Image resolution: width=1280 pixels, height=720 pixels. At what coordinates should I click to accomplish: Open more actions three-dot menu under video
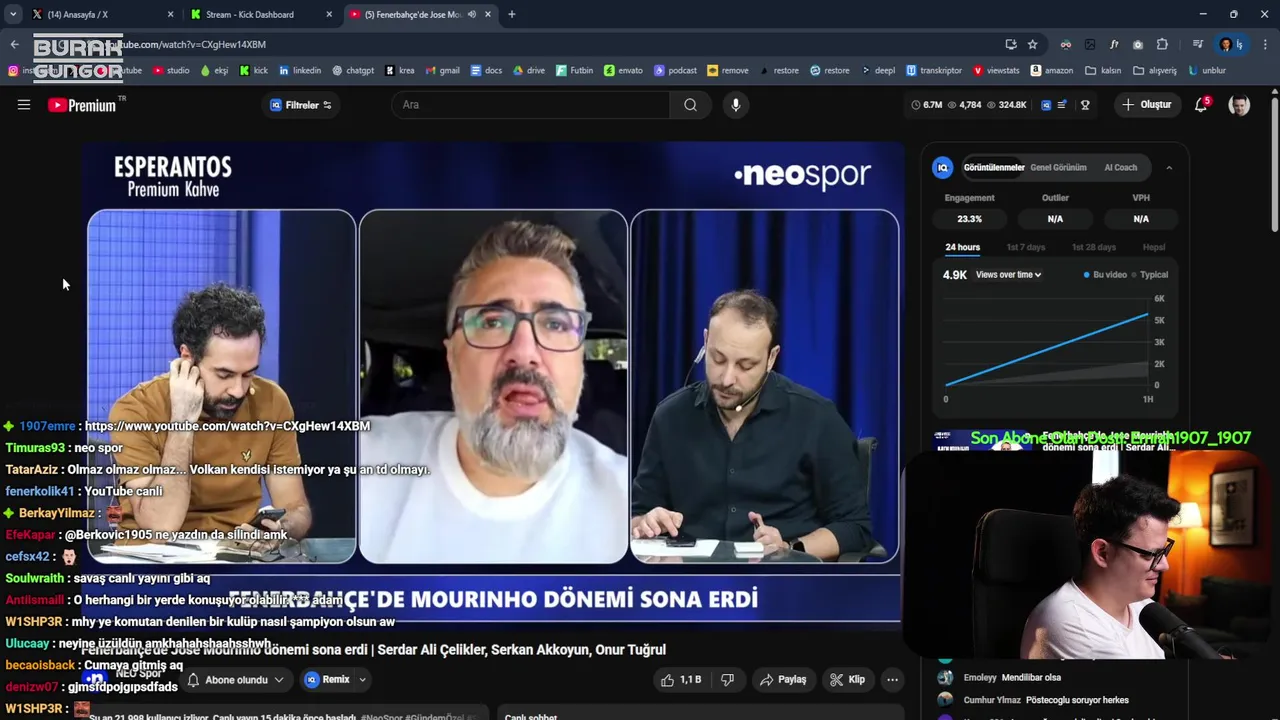(892, 680)
